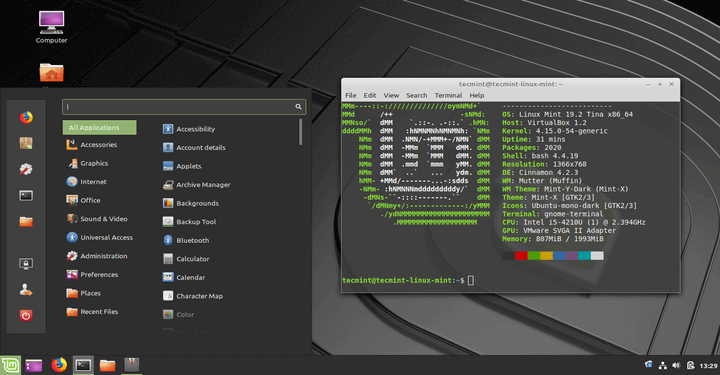Screen dimensions: 720x375
Task: Launch Firefox from menu favorites sidebar
Action: tap(26, 118)
